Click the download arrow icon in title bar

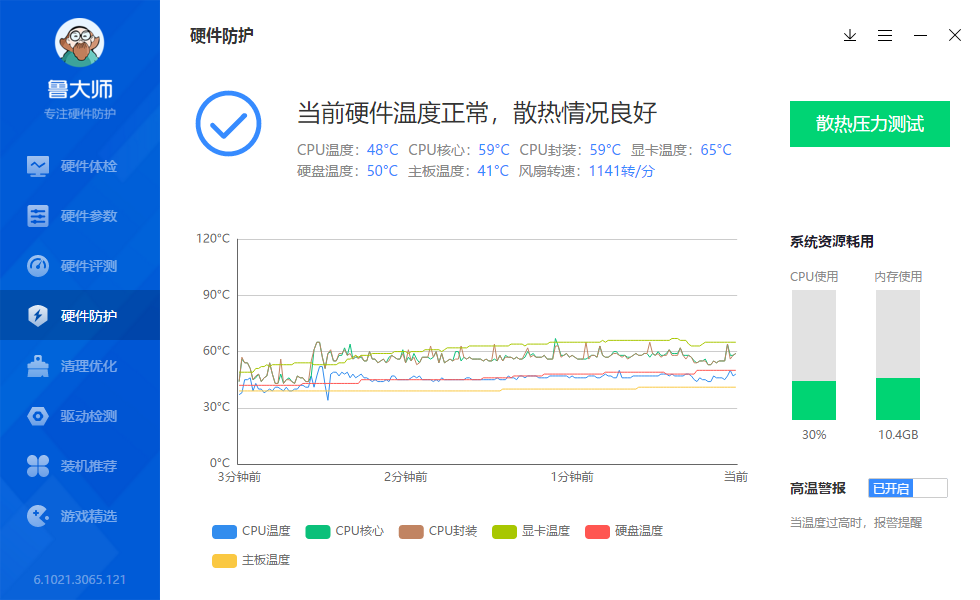850,36
